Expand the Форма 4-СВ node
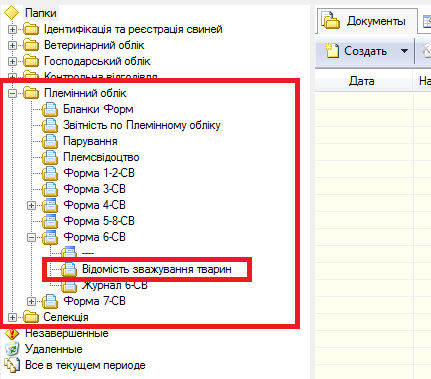431x379 pixels. pyautogui.click(x=31, y=205)
